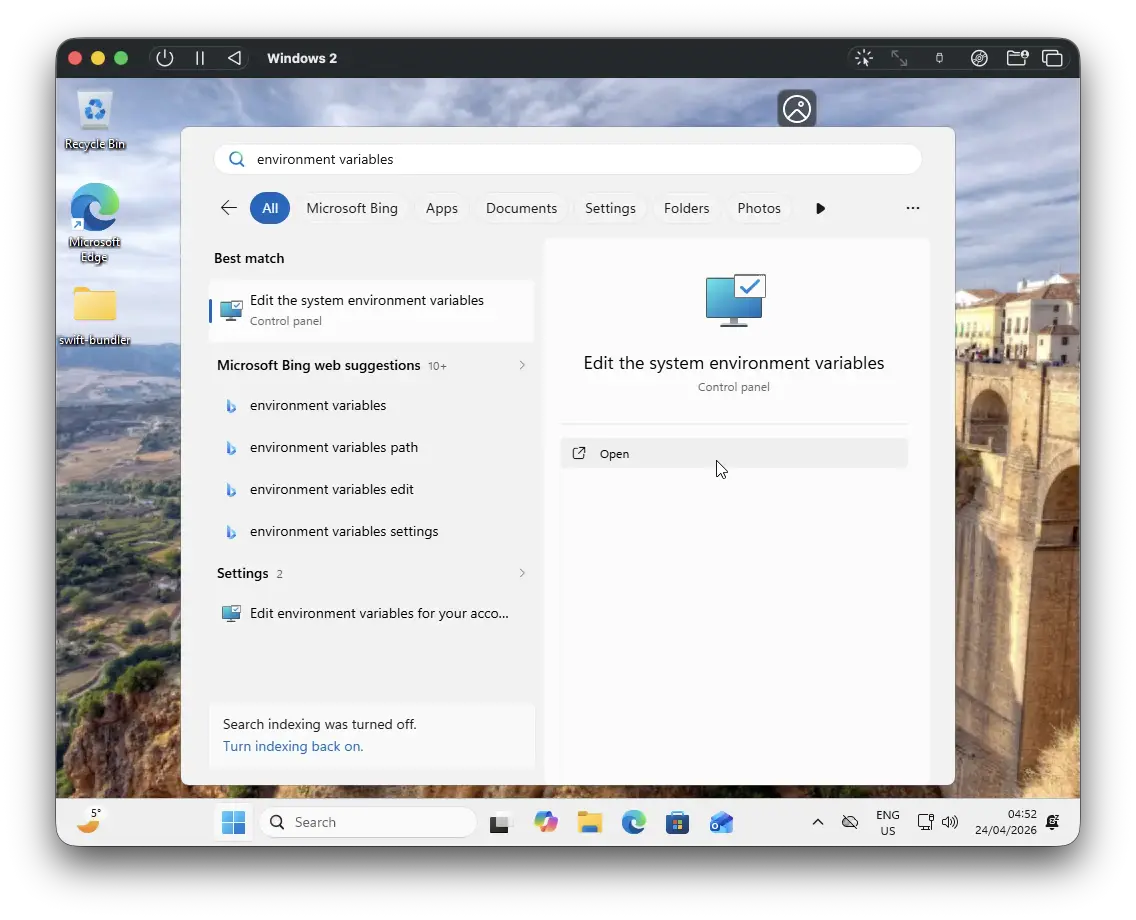Click the Windows Start button
The height and width of the screenshot is (920, 1136).
[x=233, y=822]
